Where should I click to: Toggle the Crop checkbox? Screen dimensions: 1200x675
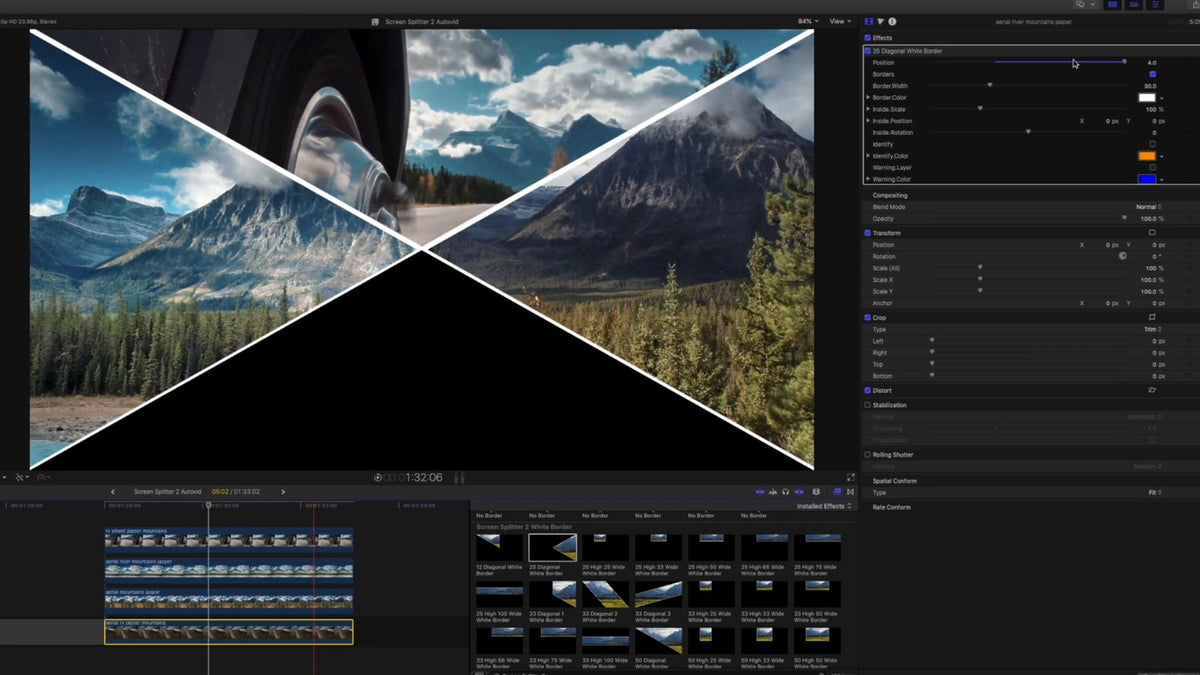click(x=867, y=318)
